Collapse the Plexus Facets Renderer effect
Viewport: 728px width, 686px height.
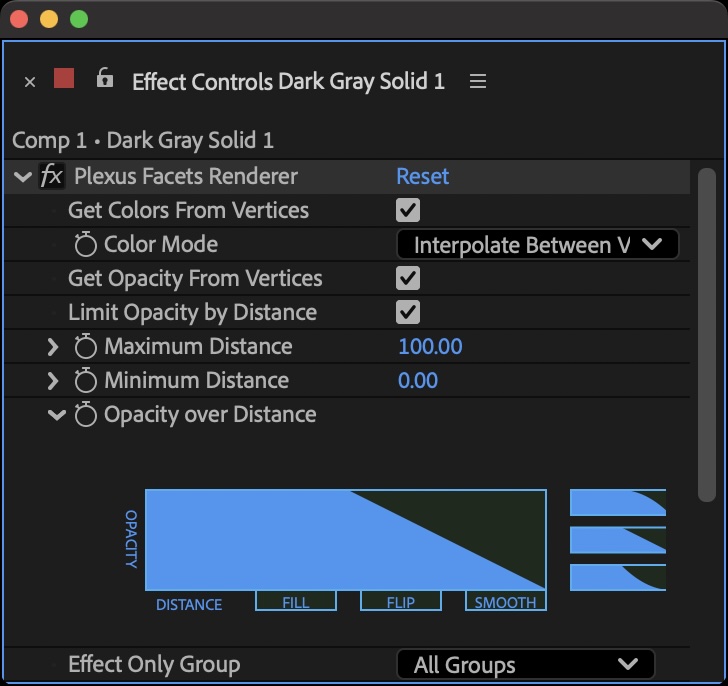tap(22, 176)
